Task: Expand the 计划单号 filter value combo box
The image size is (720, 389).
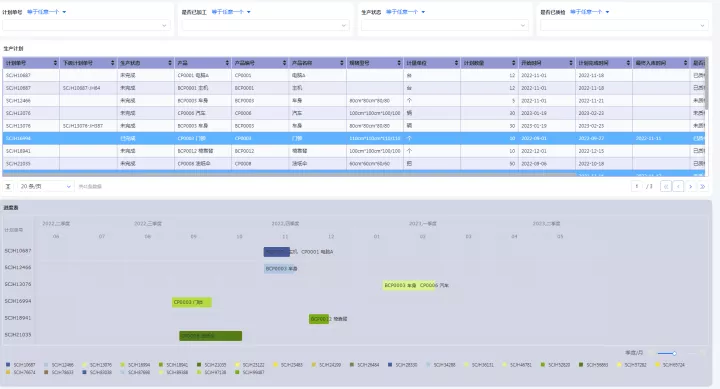Action: click(86, 25)
